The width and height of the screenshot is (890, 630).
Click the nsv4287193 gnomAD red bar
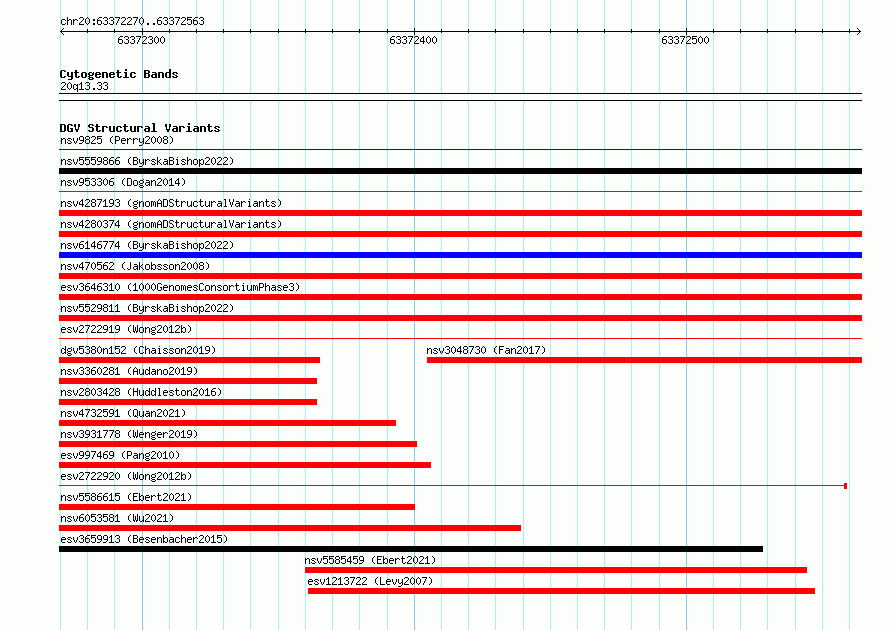tap(460, 213)
